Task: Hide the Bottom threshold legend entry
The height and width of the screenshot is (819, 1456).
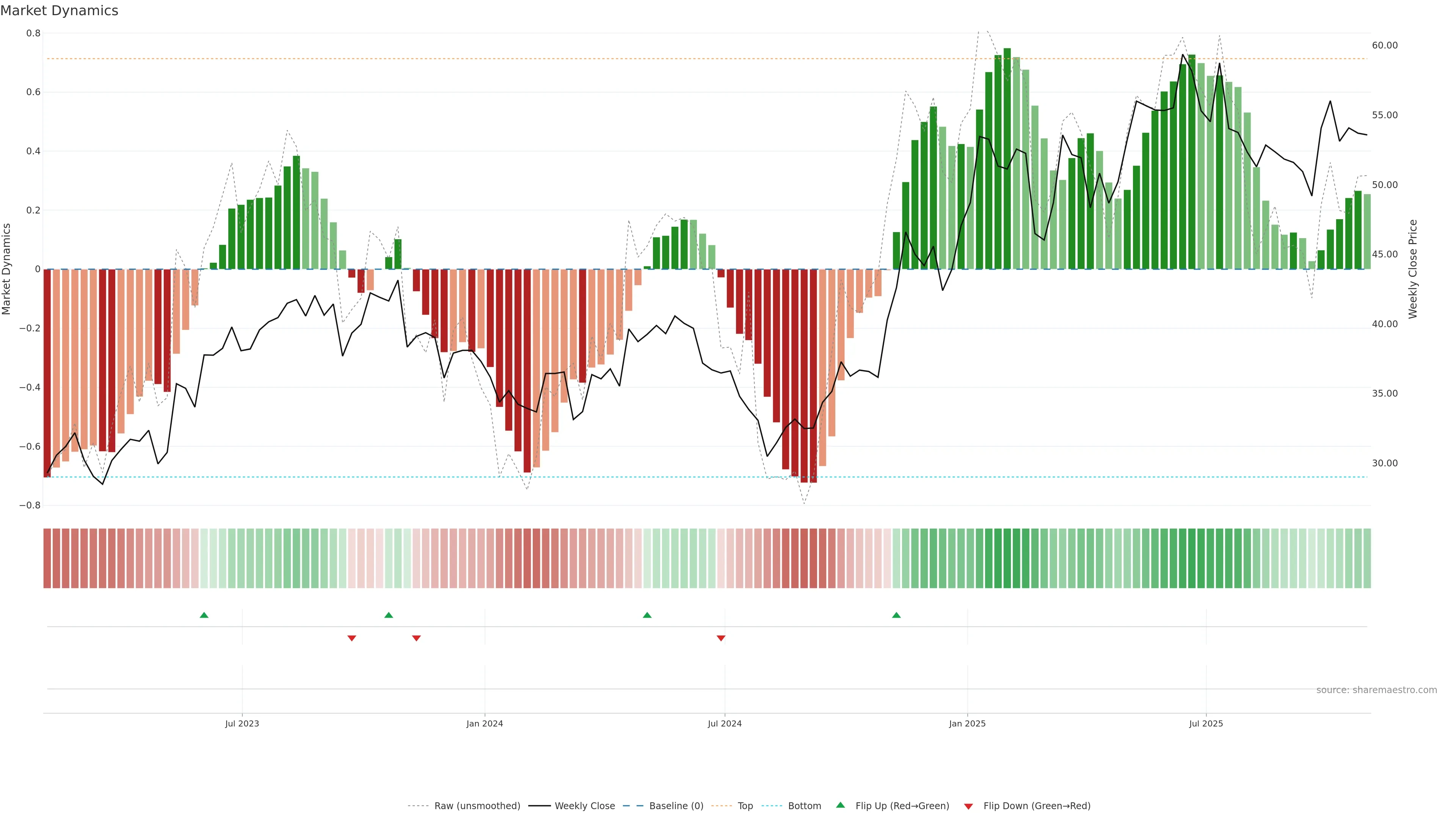Action: pyautogui.click(x=804, y=806)
